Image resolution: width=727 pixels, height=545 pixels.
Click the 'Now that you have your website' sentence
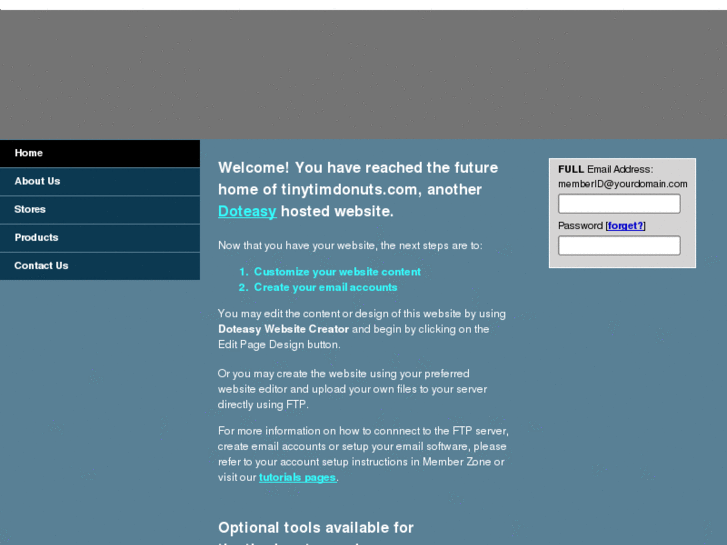point(350,245)
